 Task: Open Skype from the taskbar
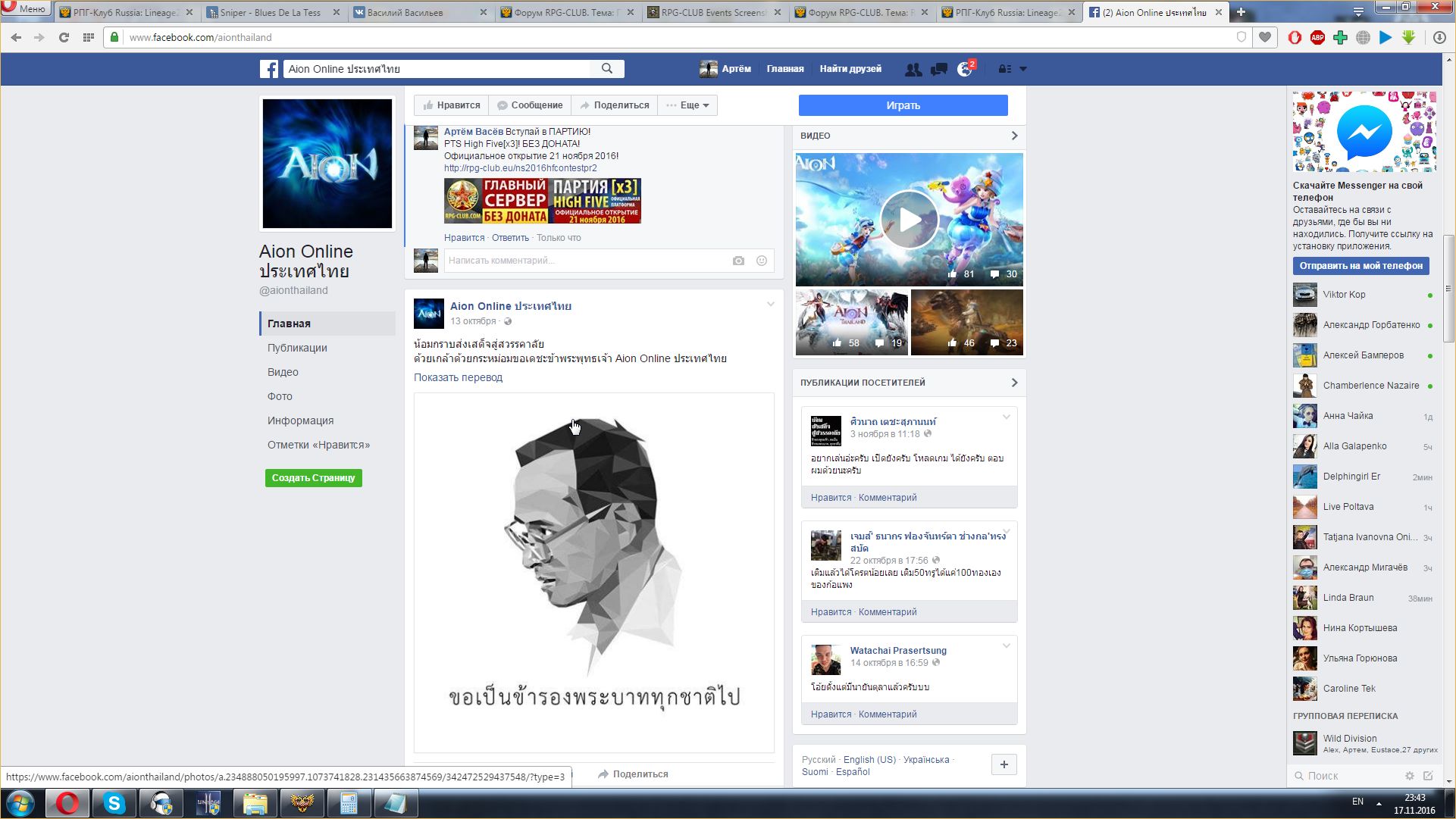(x=114, y=803)
